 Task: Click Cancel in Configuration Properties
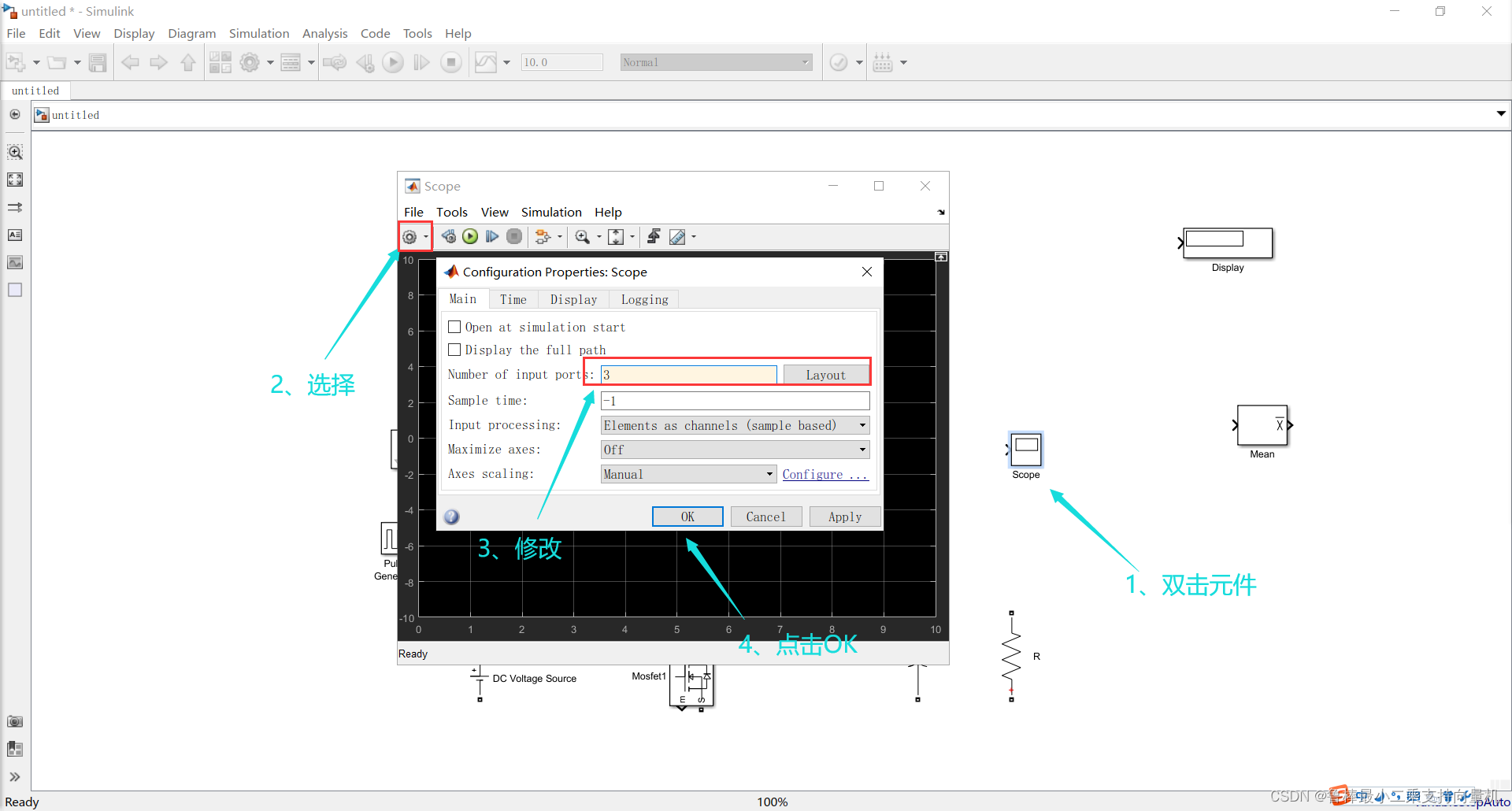[765, 517]
